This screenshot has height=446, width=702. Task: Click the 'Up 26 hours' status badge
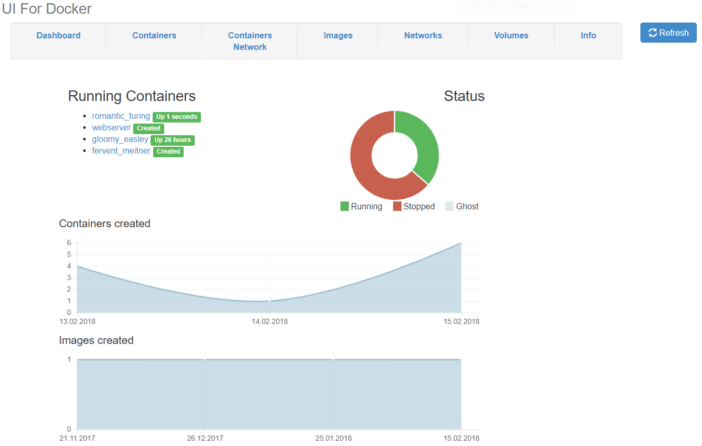coord(173,140)
